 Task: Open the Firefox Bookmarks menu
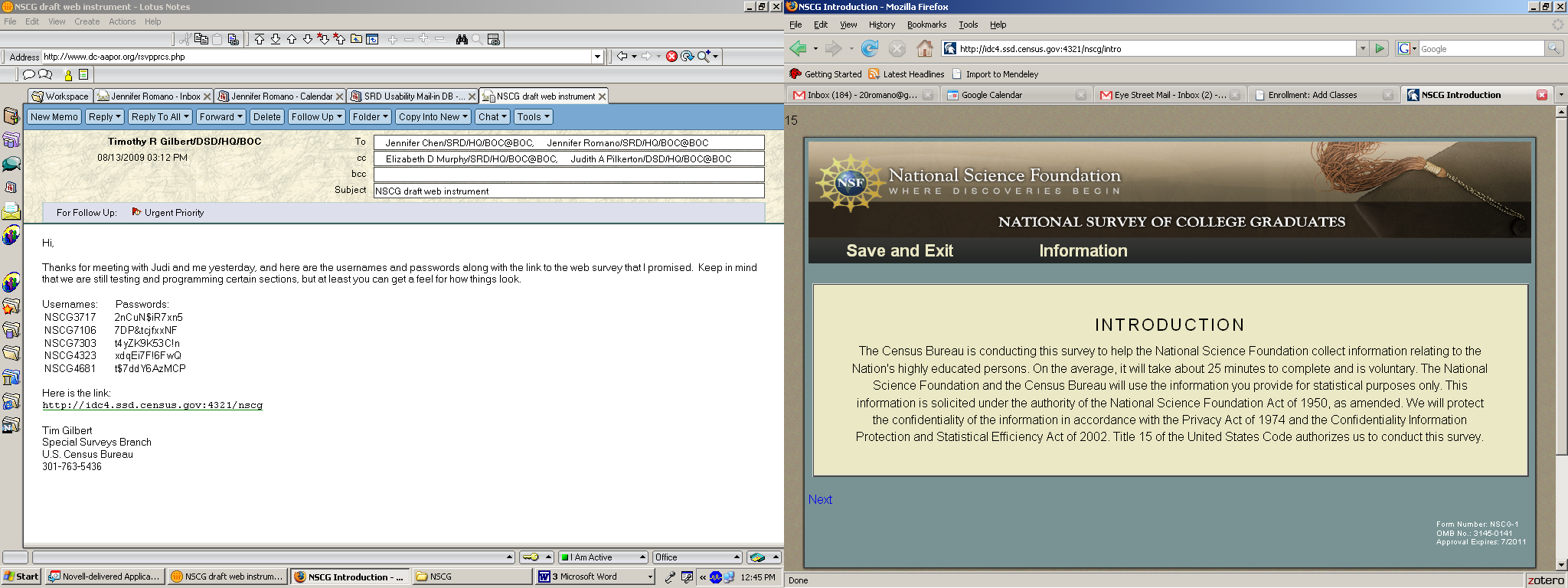pos(926,24)
